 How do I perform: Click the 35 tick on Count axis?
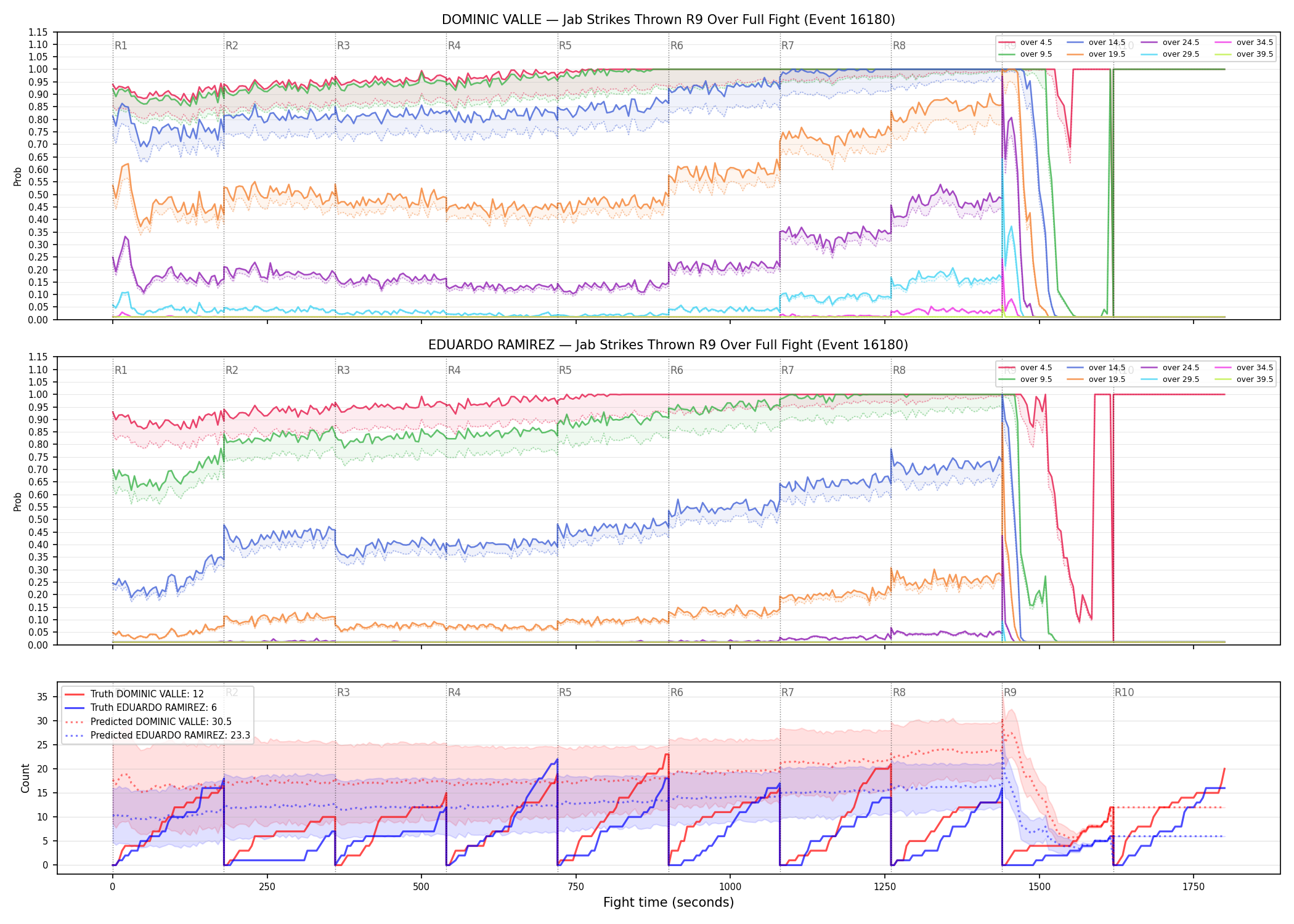tap(42, 697)
